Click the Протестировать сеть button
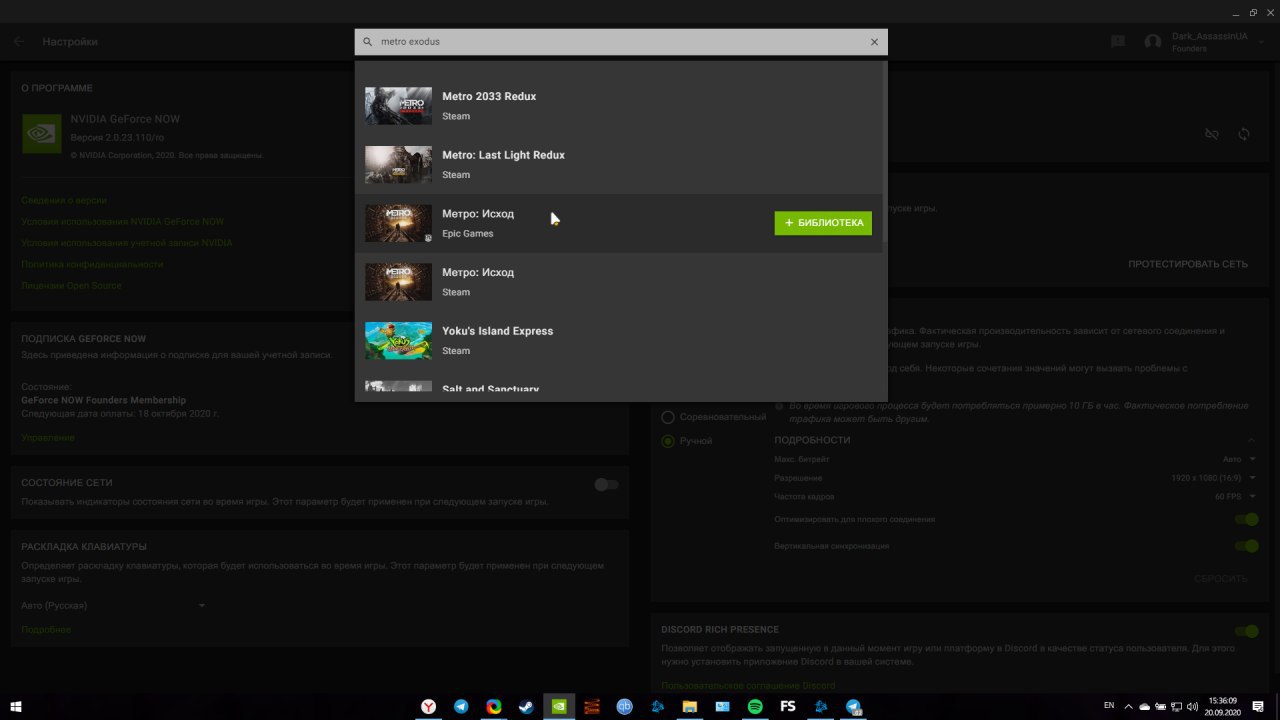Viewport: 1280px width, 720px height. click(1188, 264)
